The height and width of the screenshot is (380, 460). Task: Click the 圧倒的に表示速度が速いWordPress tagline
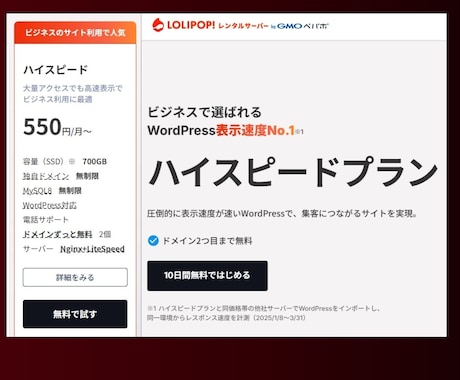coord(282,213)
